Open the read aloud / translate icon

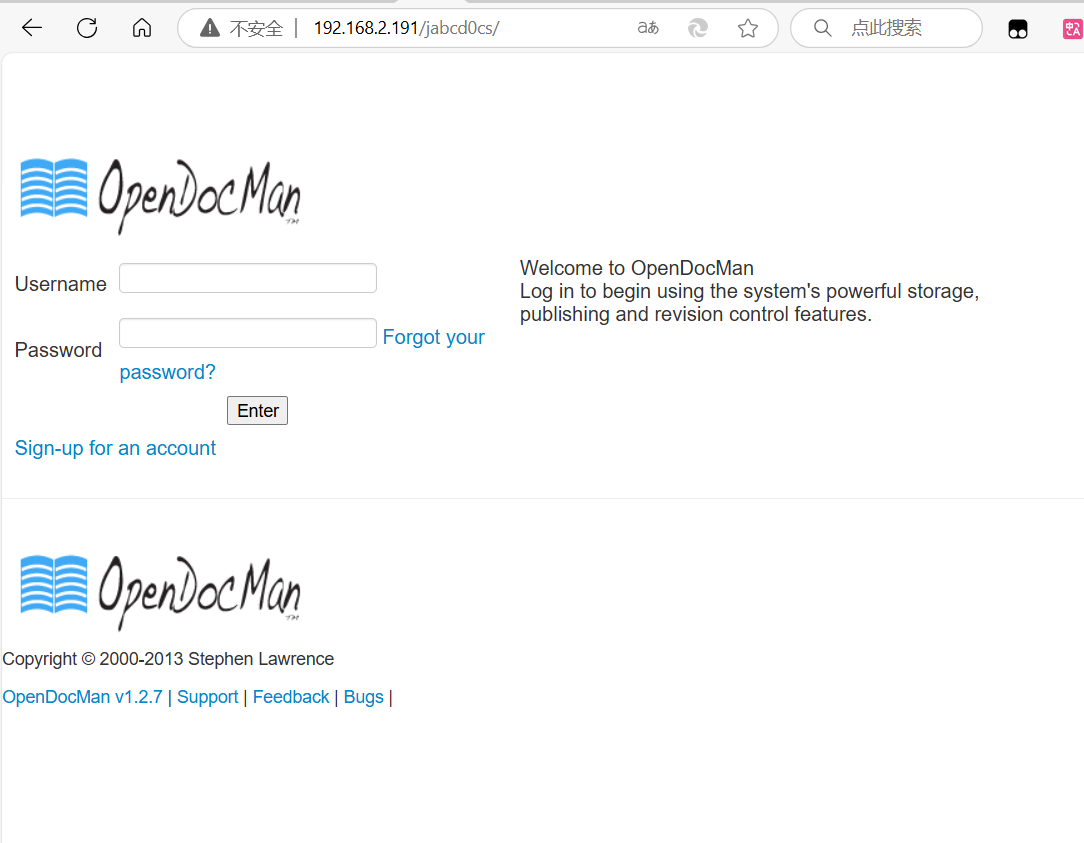click(x=648, y=28)
